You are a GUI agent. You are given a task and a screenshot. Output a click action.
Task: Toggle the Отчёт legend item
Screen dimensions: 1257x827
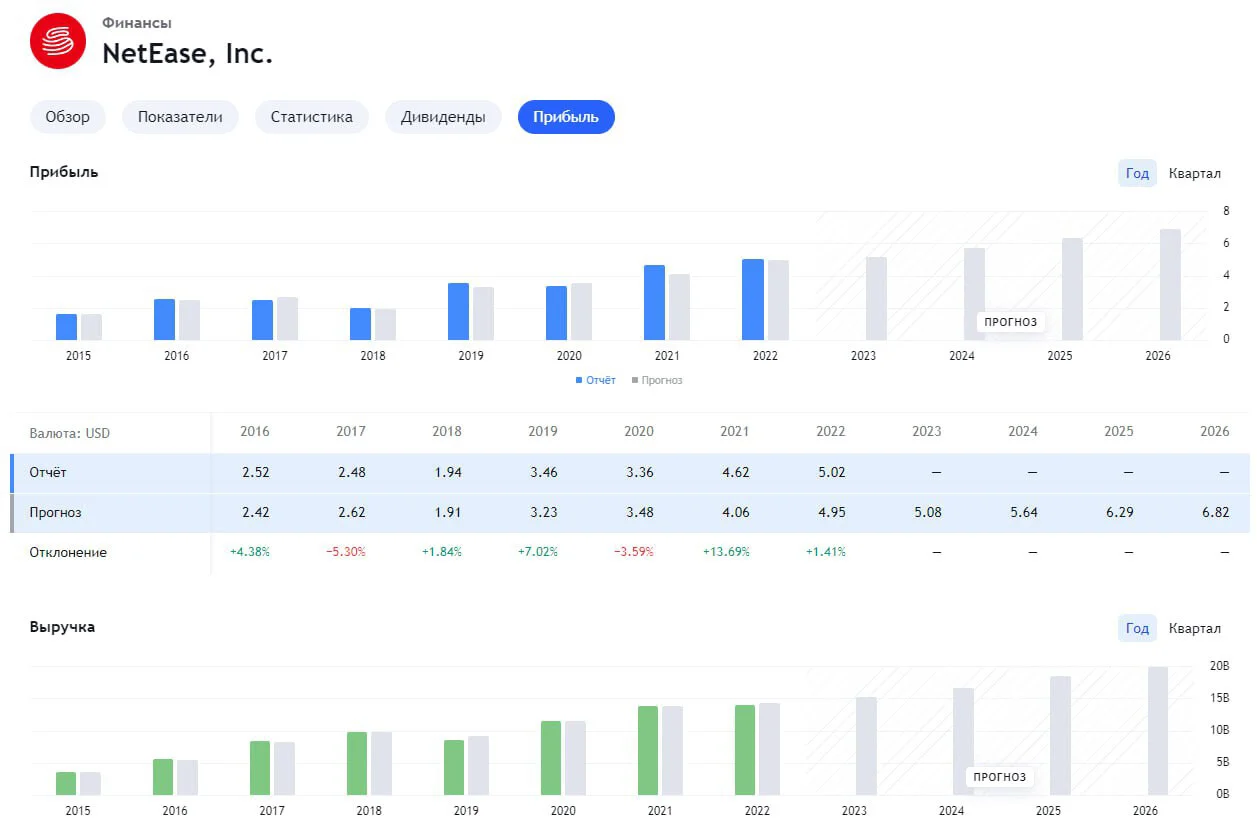click(x=596, y=380)
